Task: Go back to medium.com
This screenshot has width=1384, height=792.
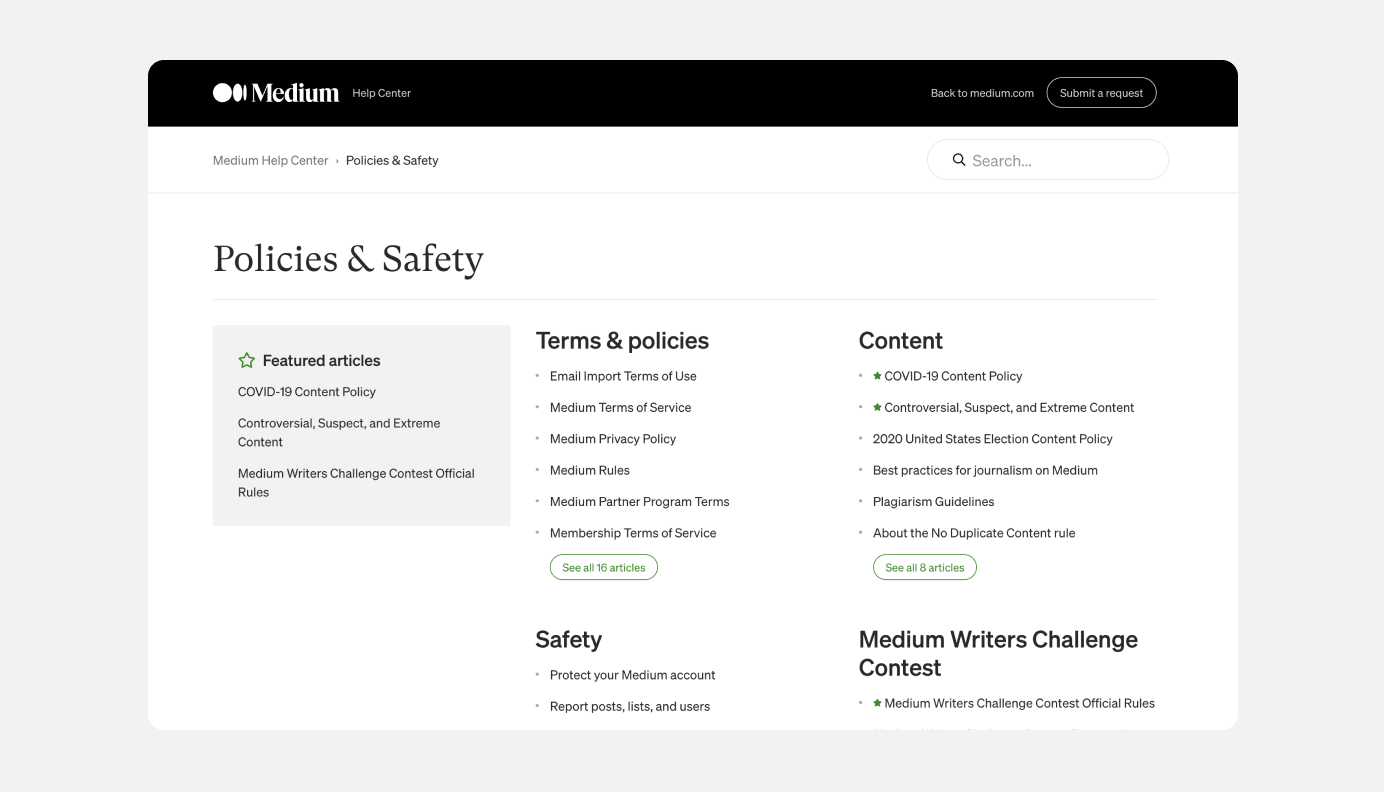Action: click(x=982, y=93)
